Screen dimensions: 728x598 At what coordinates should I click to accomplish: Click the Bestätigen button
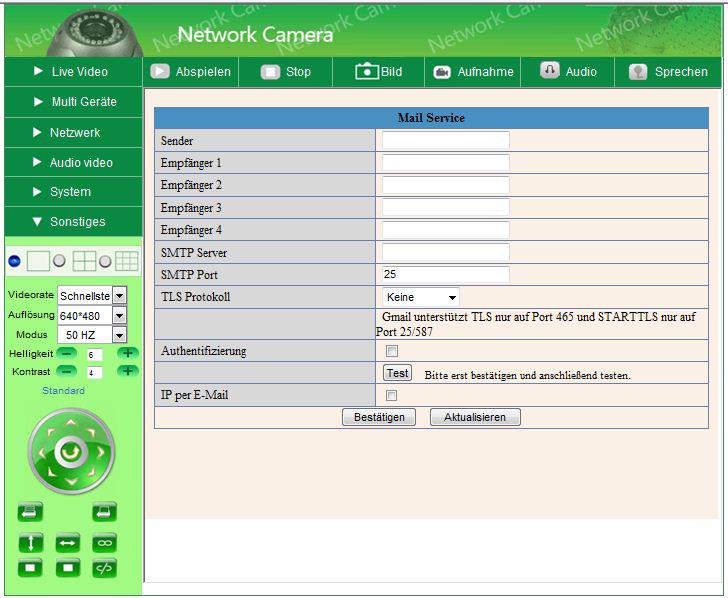click(379, 417)
